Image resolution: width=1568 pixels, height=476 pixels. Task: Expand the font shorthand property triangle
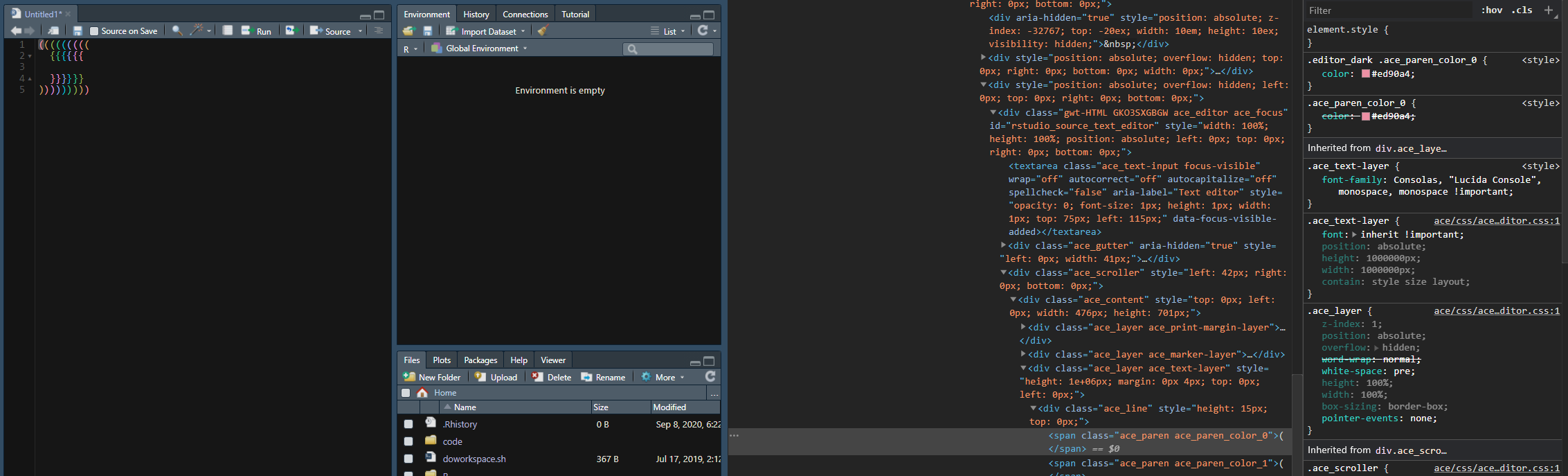coord(1354,234)
